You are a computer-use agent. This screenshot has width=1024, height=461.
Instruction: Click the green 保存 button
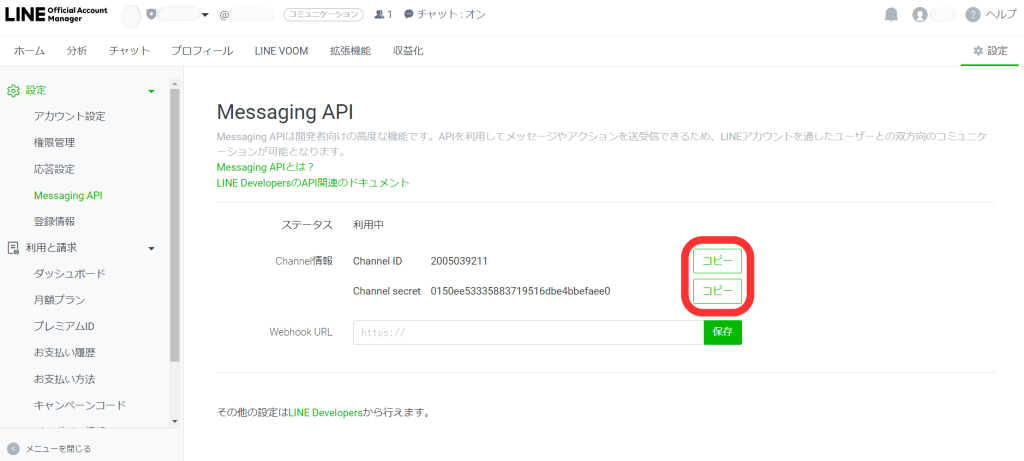722,332
